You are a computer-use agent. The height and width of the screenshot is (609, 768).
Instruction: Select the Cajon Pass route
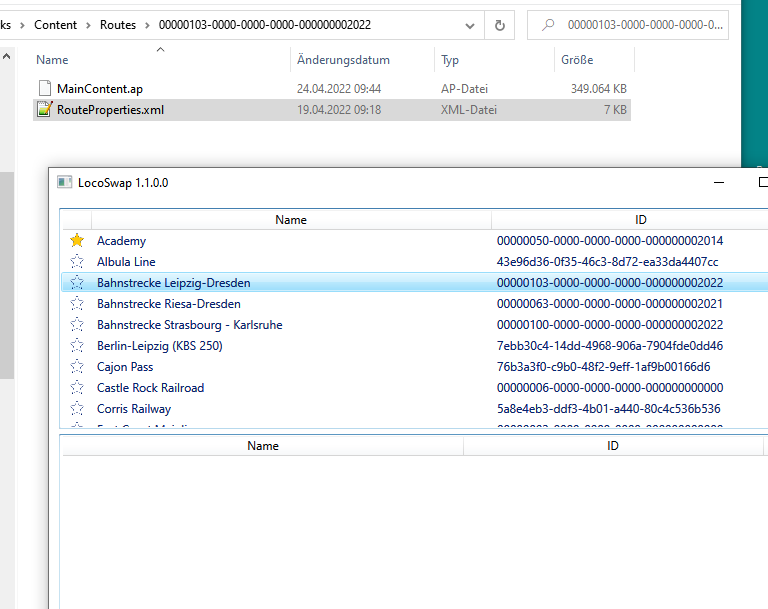point(415,367)
